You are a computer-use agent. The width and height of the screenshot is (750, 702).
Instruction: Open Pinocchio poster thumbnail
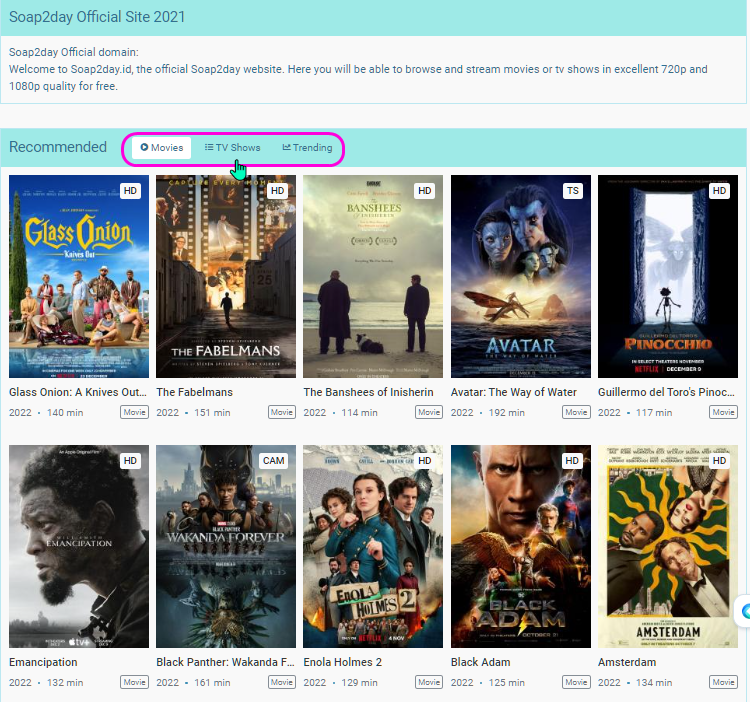pos(668,276)
